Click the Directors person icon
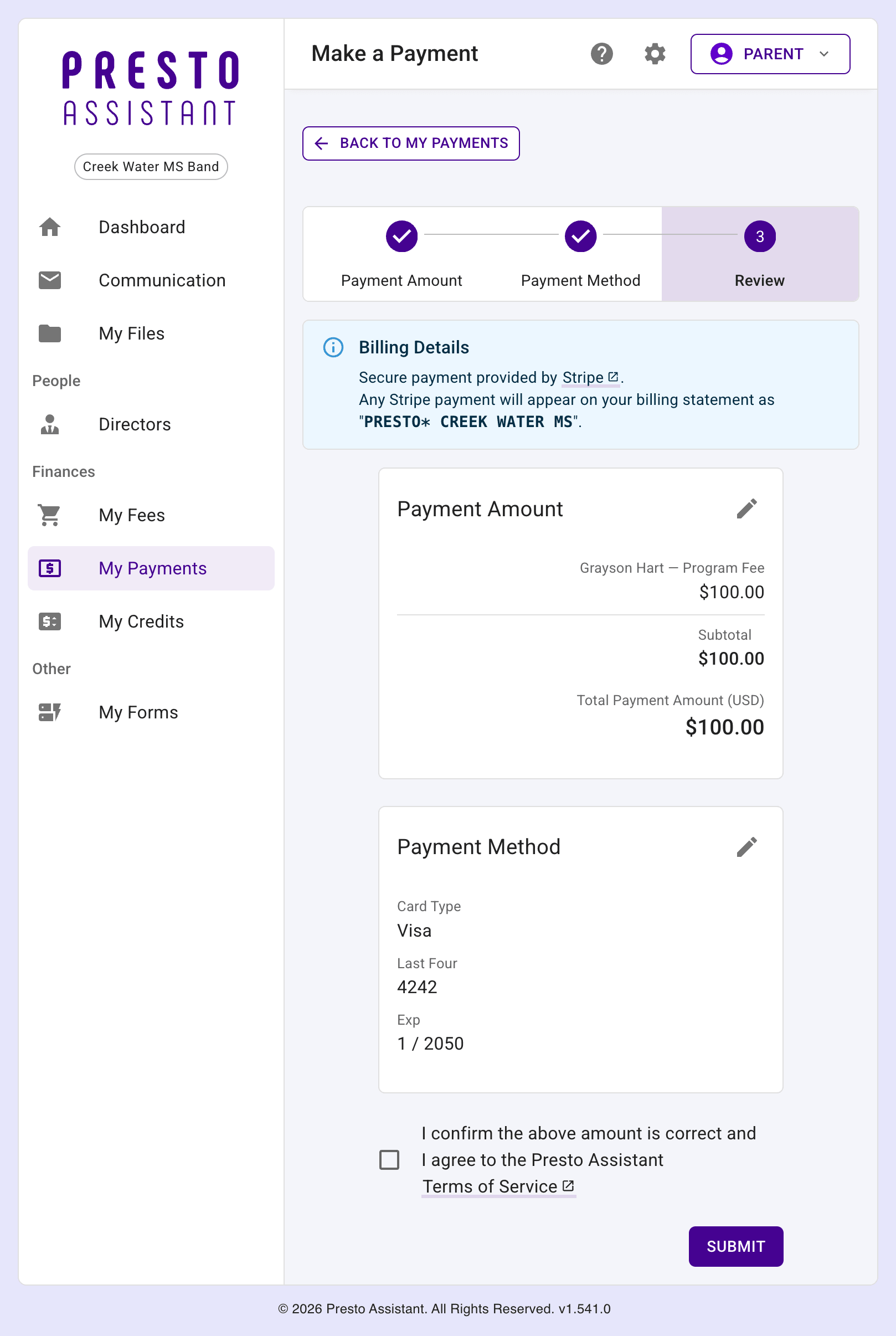This screenshot has height=1336, width=896. 50,424
